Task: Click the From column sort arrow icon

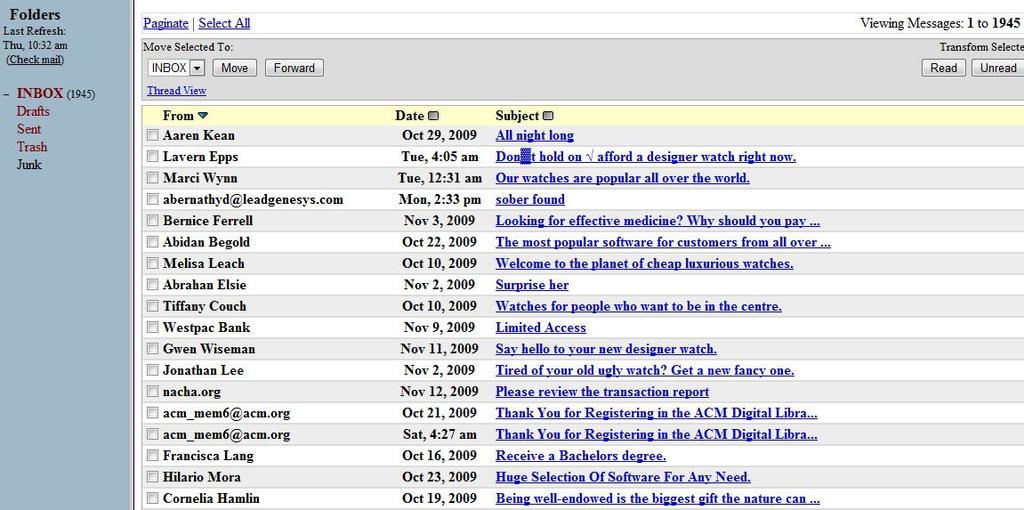Action: 202,116
